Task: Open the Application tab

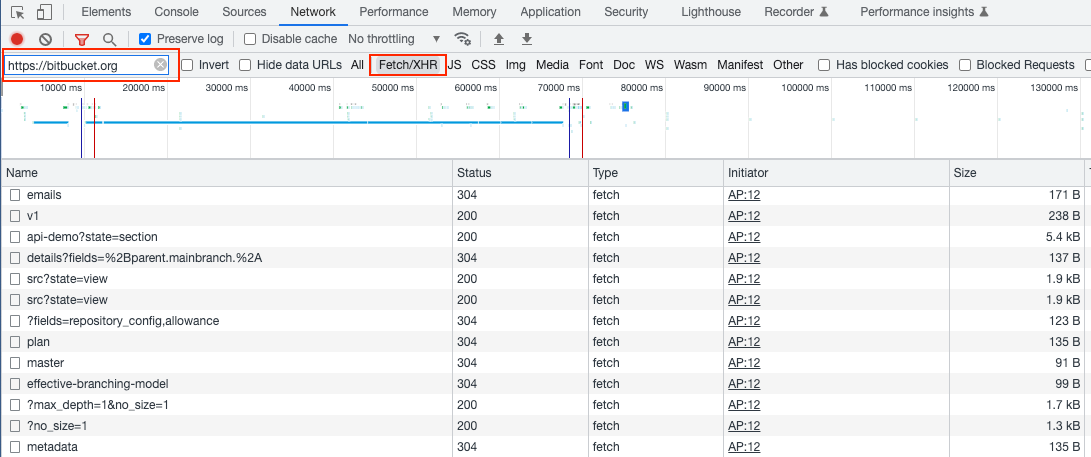Action: (550, 12)
